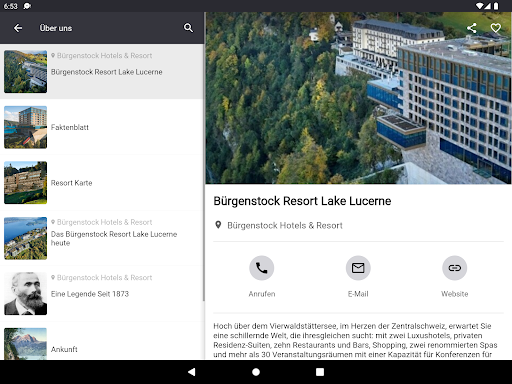Tap Android back navigation button
The width and height of the screenshot is (512, 384).
click(192, 372)
